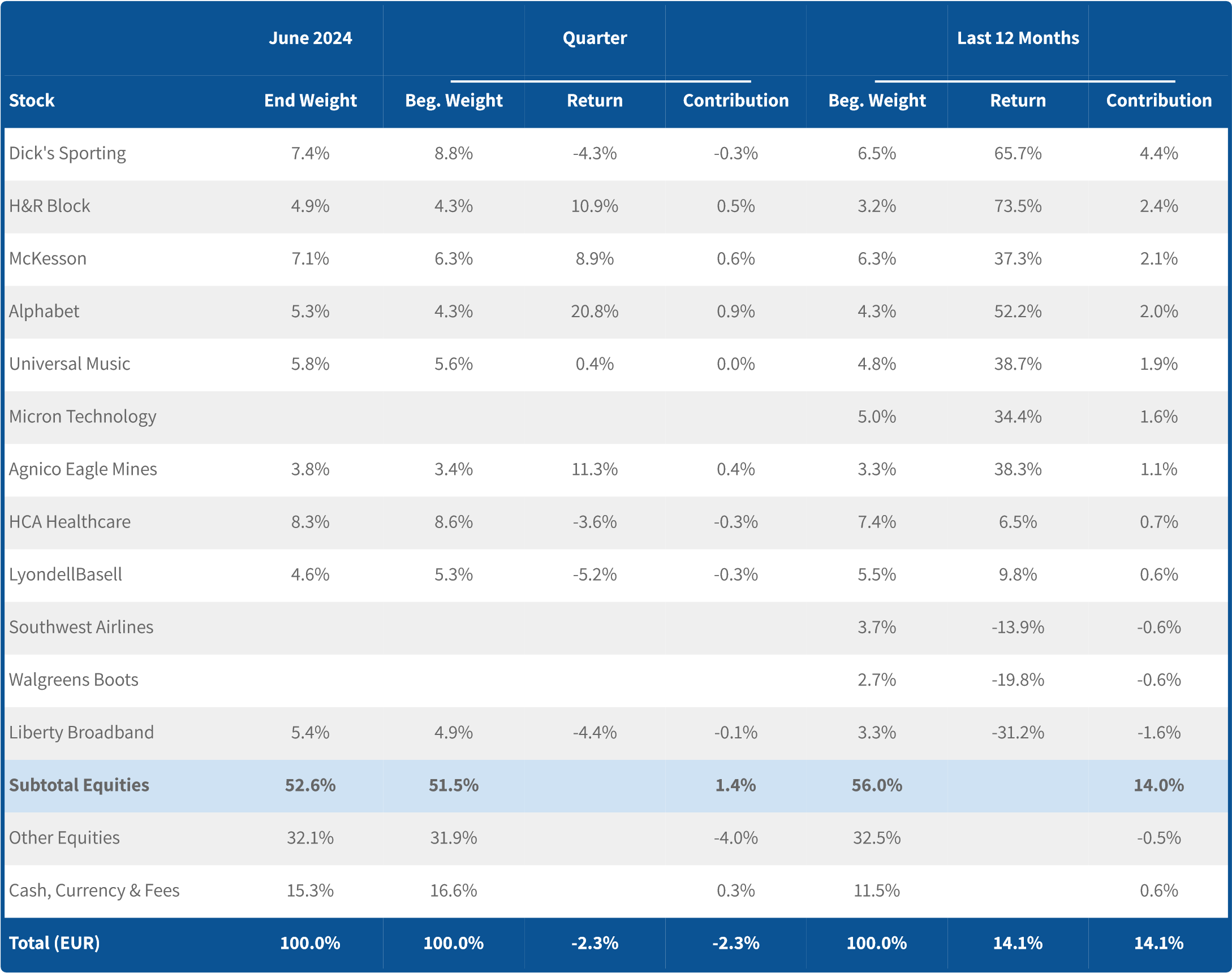
Task: Select the Subtotal Equities 52.6% end weight
Action: click(310, 785)
